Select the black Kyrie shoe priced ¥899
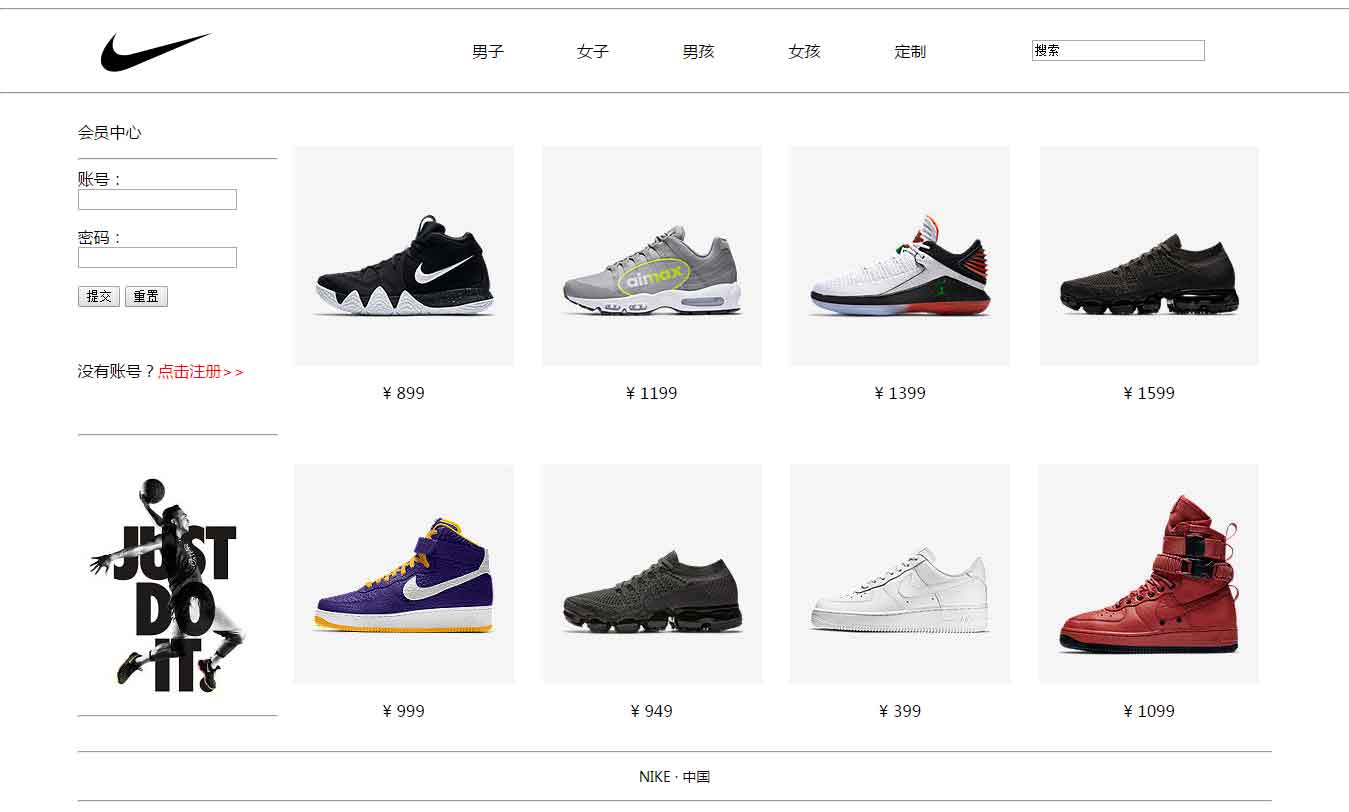 (x=404, y=256)
